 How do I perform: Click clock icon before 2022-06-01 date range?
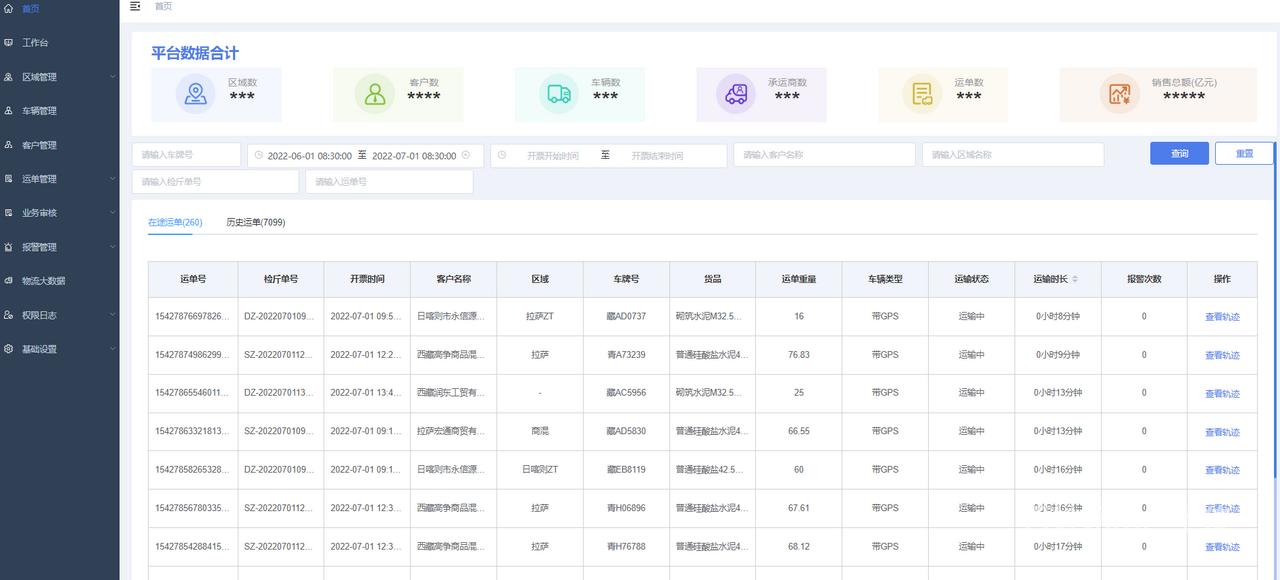(259, 155)
